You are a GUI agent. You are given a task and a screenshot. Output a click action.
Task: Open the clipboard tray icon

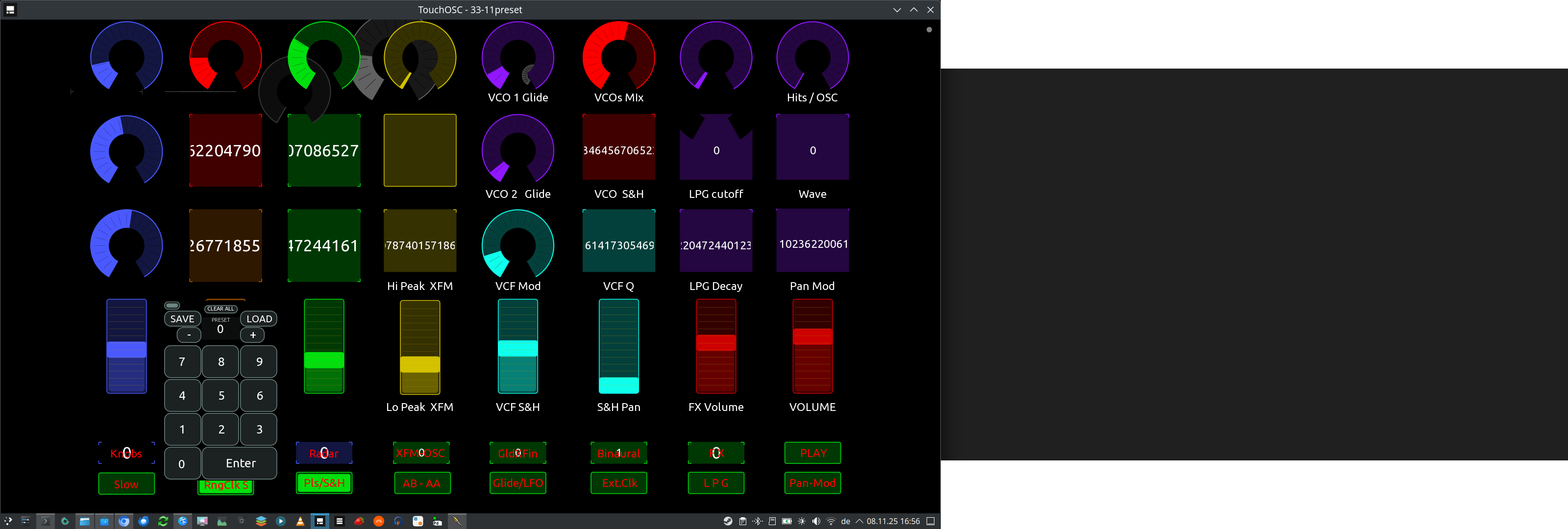743,521
